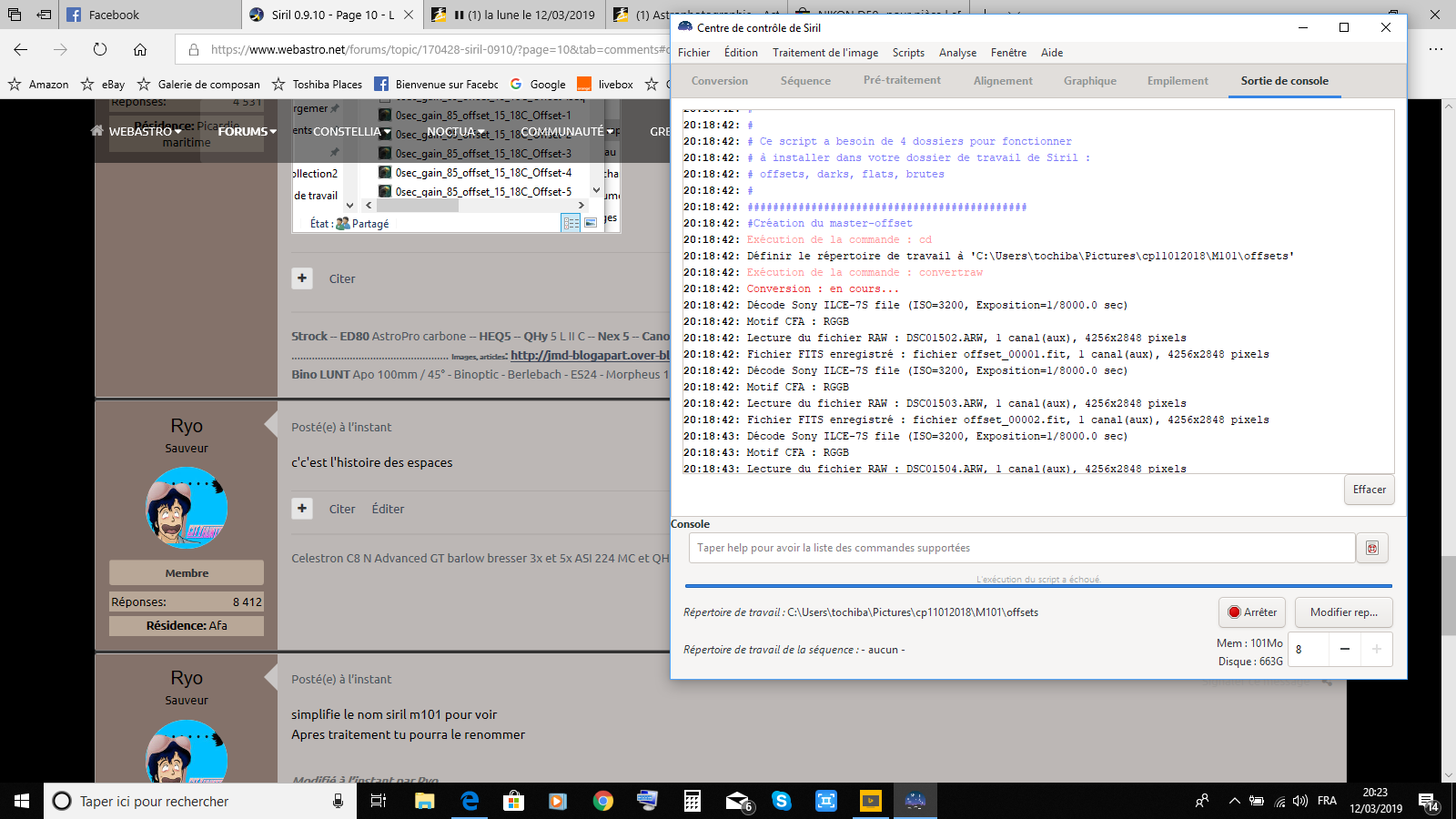Open the Traitement de l'image menu

(x=825, y=53)
